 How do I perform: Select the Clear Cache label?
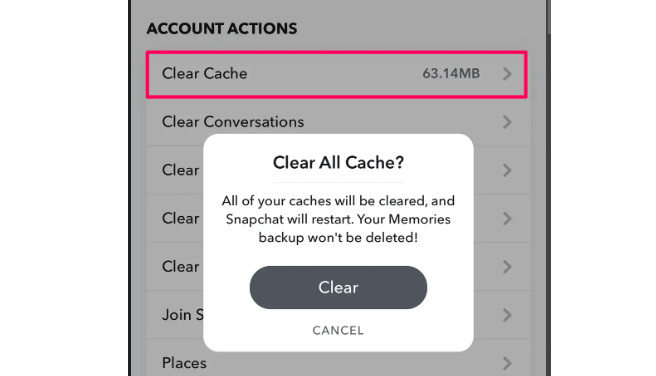click(205, 74)
